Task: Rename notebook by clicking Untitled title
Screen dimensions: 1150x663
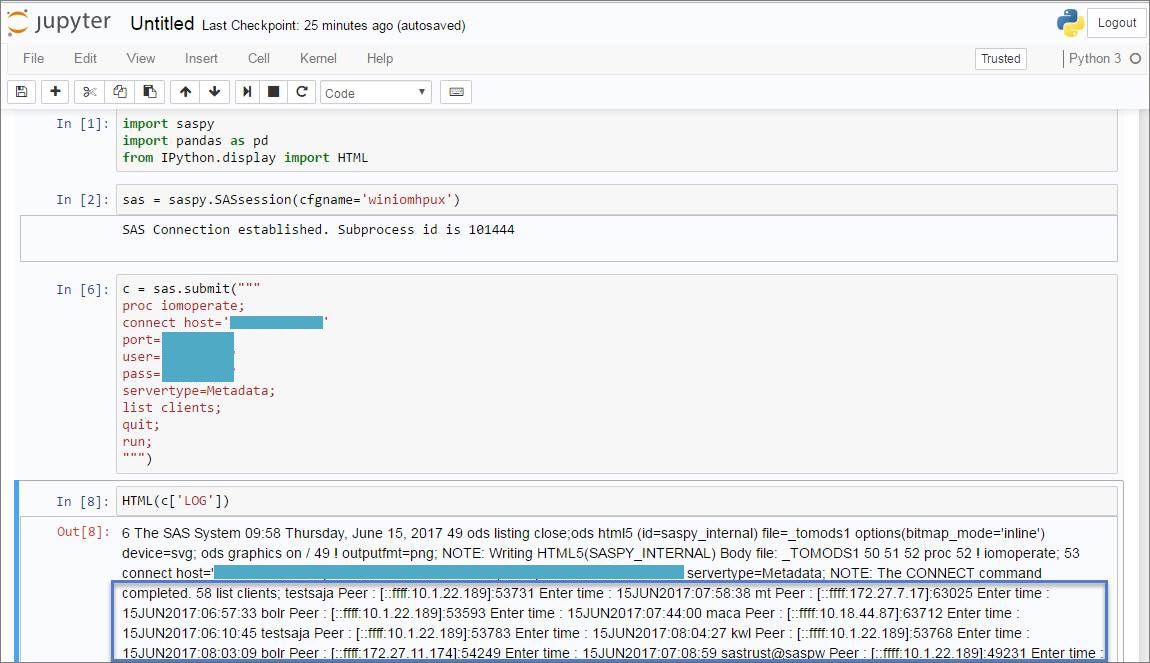Action: [161, 23]
